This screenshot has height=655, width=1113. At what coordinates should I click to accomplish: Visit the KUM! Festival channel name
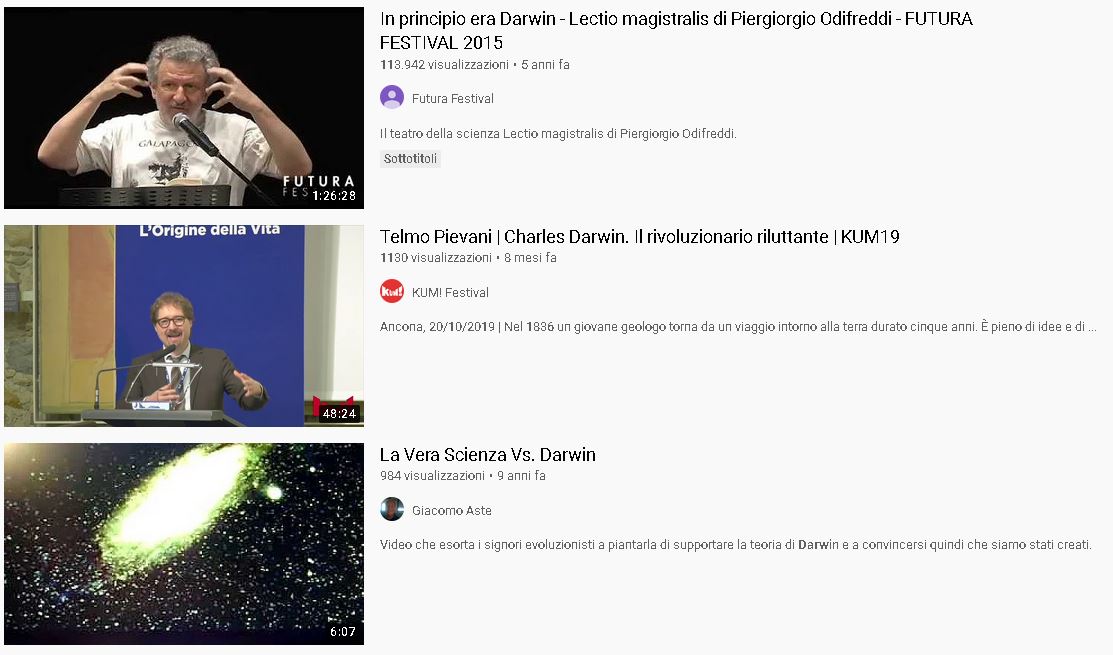click(450, 292)
